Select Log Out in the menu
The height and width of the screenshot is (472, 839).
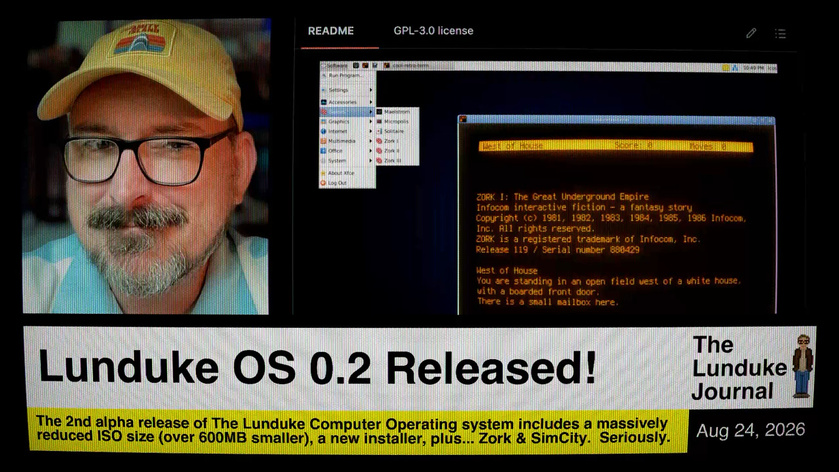tap(347, 183)
